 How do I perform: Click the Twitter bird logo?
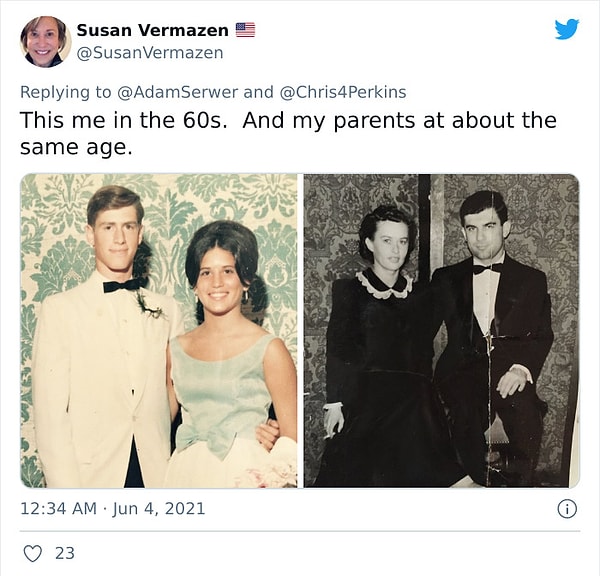(566, 30)
